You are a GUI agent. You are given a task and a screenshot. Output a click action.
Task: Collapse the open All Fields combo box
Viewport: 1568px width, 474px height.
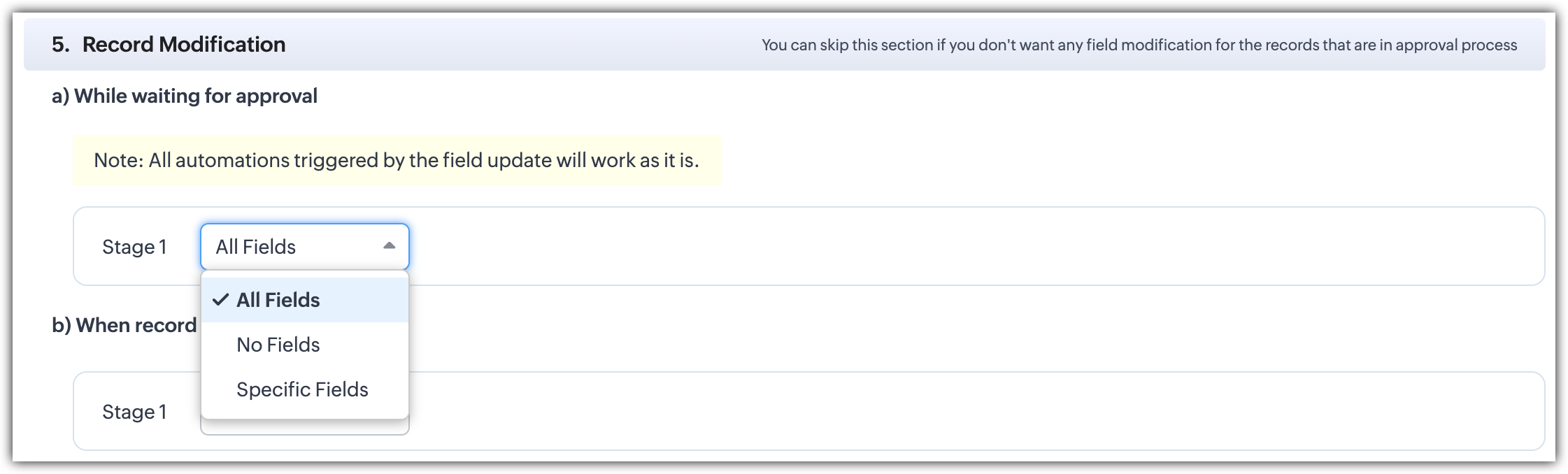304,247
